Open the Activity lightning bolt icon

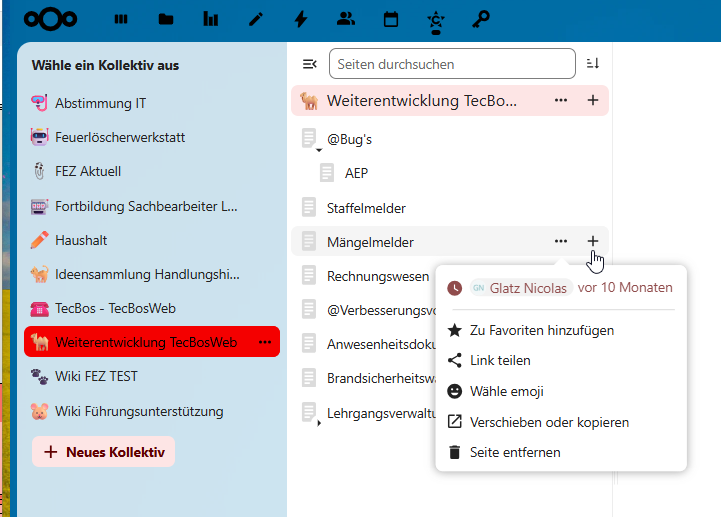point(301,19)
